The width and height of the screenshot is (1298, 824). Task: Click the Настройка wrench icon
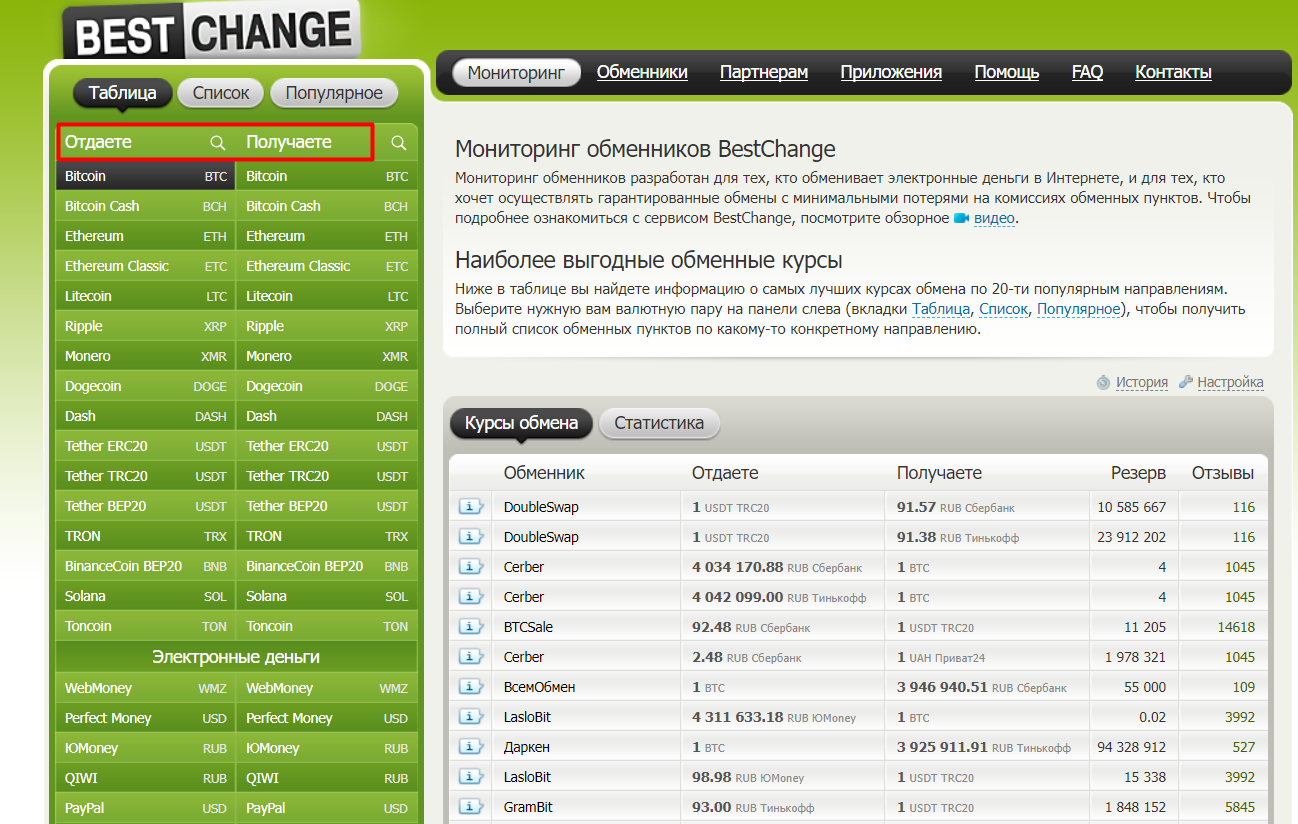[x=1186, y=382]
